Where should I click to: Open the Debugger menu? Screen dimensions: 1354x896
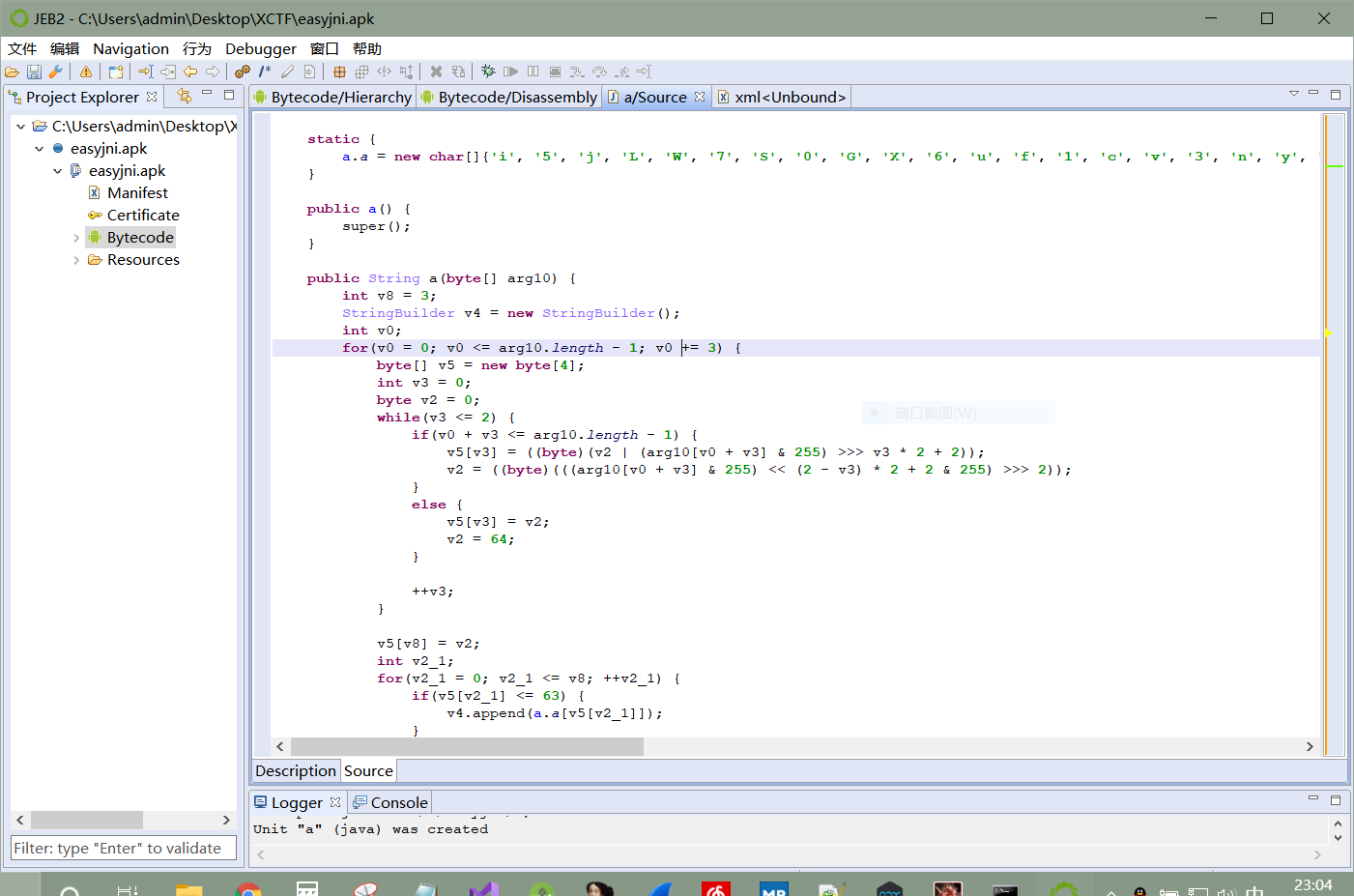click(260, 48)
